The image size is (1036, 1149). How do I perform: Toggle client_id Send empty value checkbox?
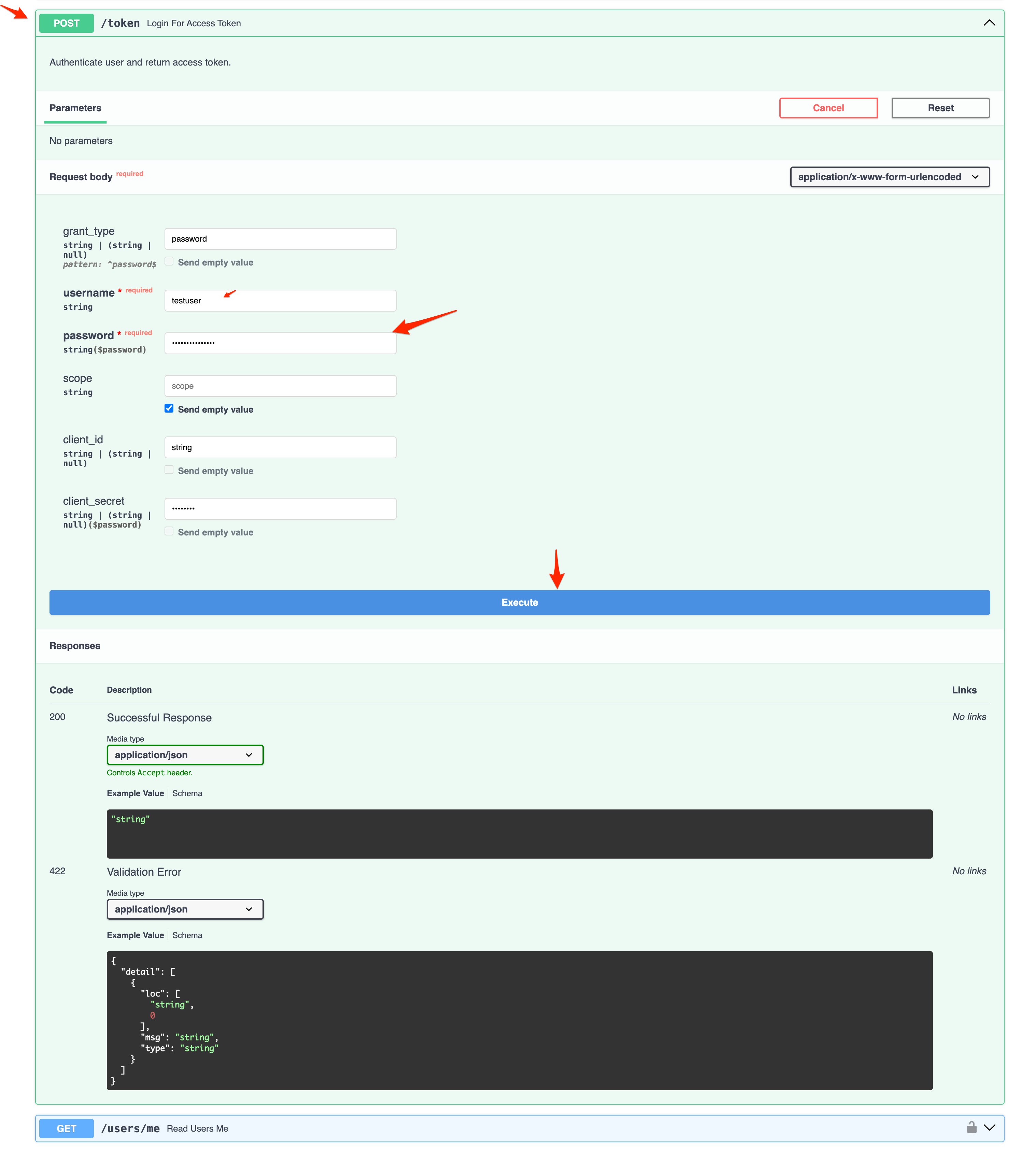click(x=169, y=470)
